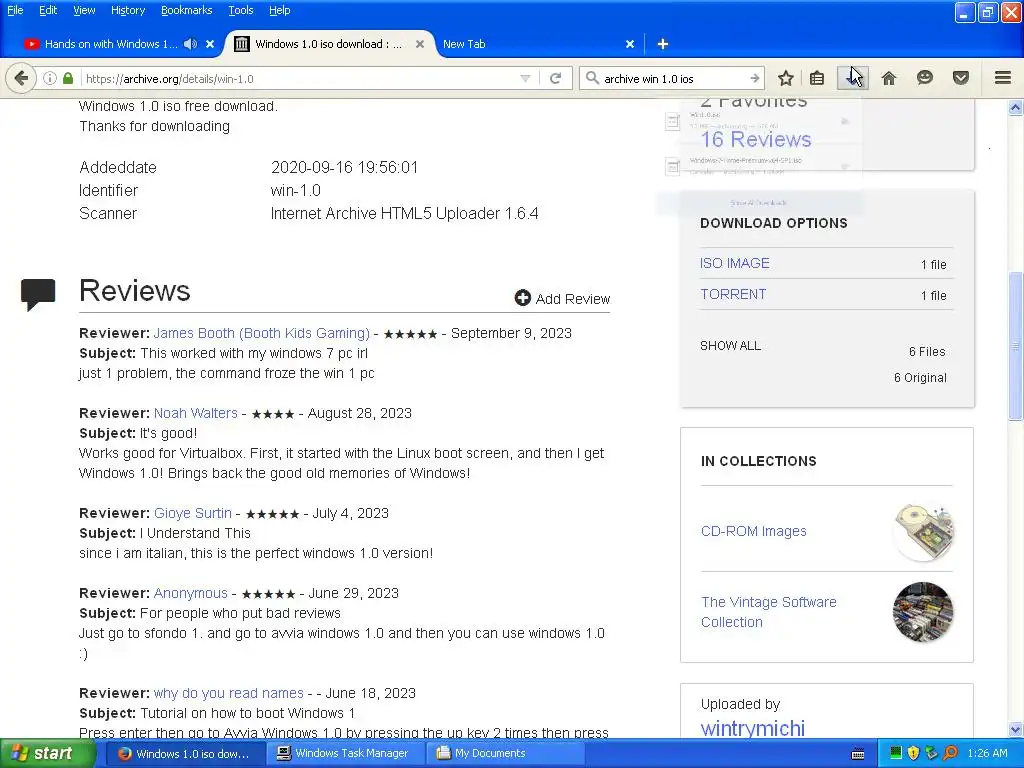The width and height of the screenshot is (1024, 768).
Task: Click the '6 Files' text
Action: 927,351
